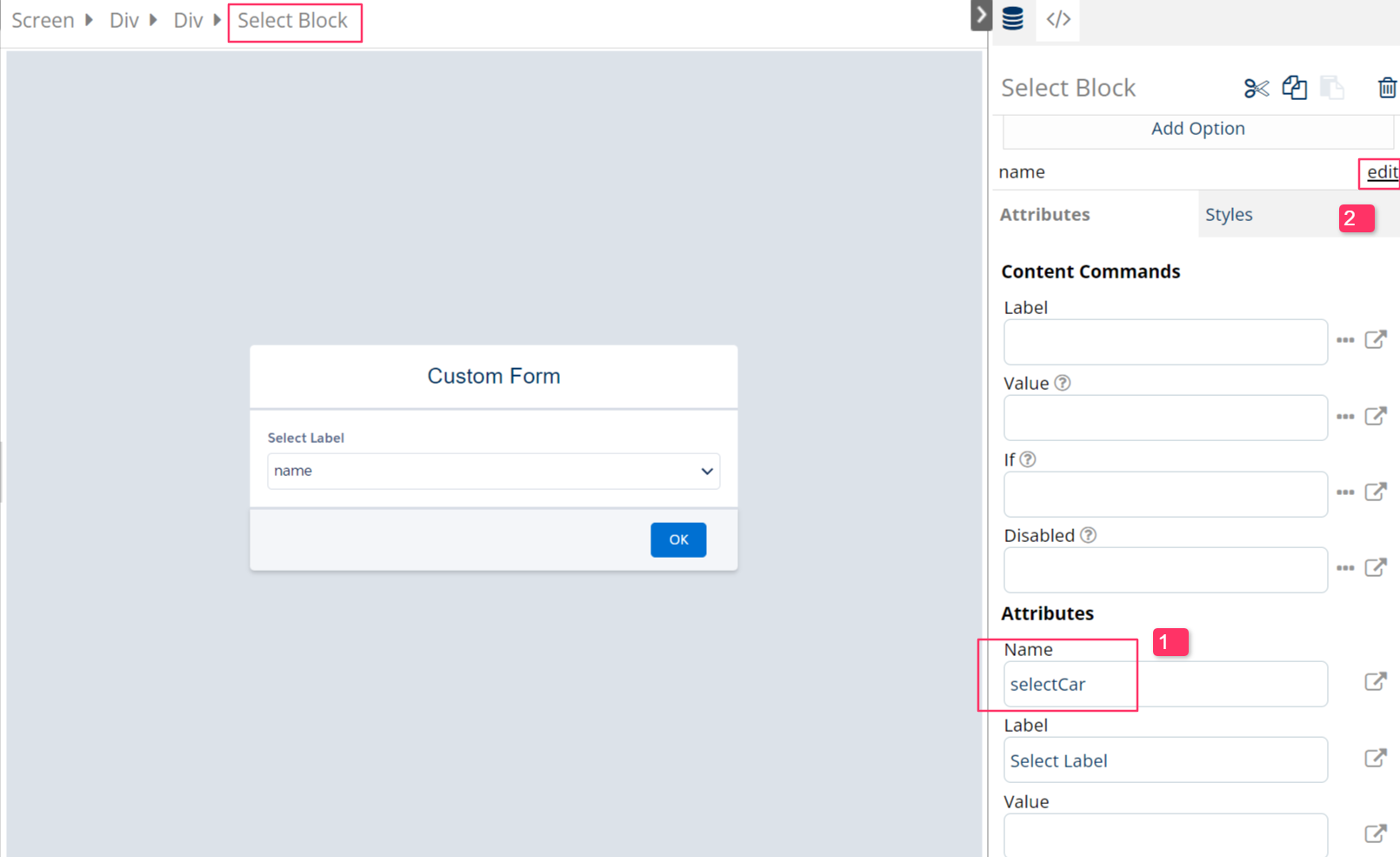Switch to the Styles tab
This screenshot has width=1400, height=857.
[1229, 215]
